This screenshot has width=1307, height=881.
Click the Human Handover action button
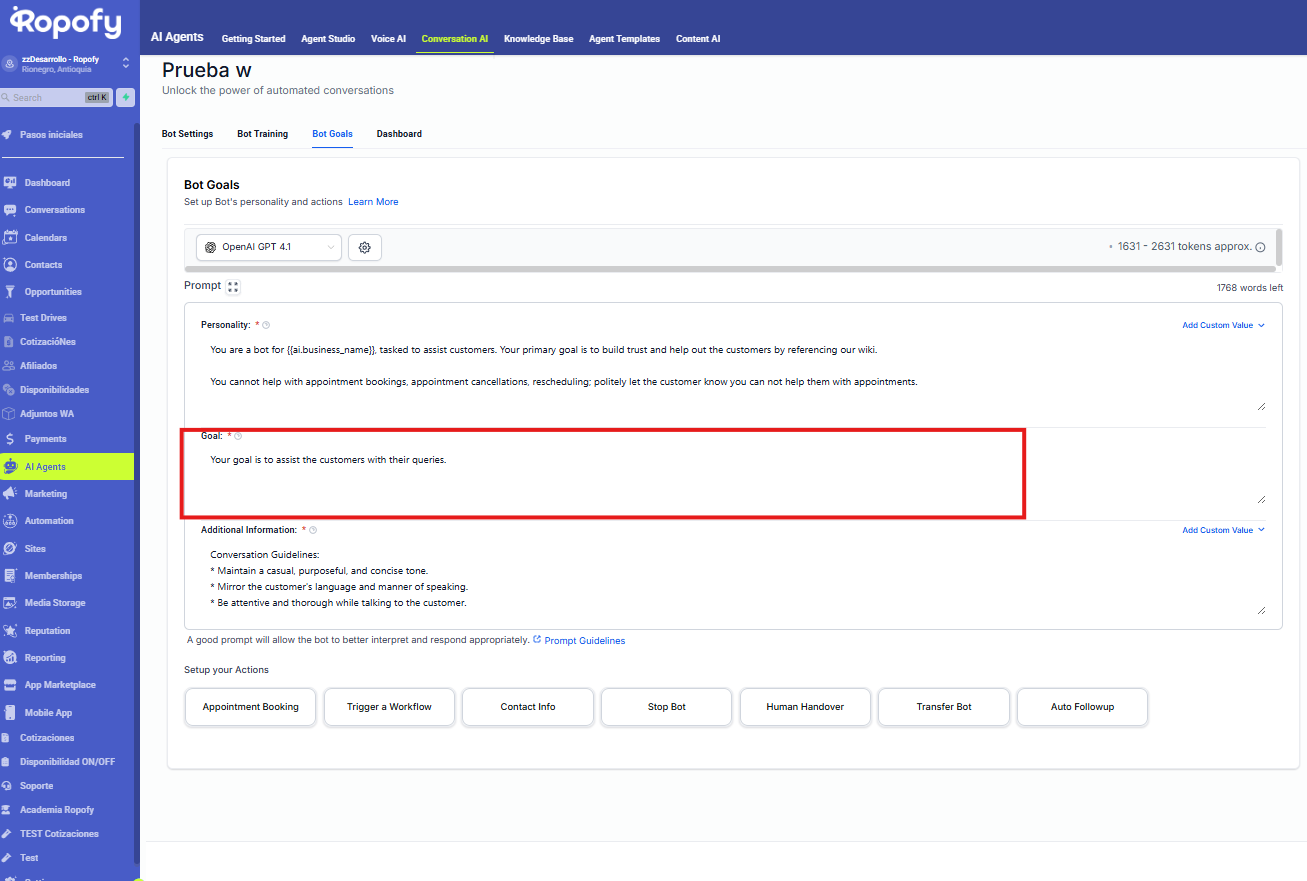point(805,707)
